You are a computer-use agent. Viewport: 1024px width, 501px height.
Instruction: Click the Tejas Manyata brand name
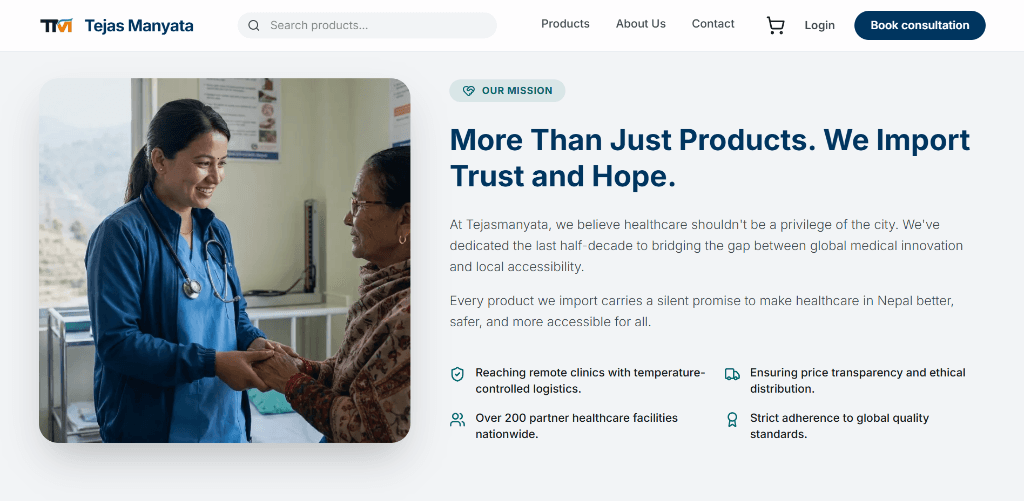(139, 26)
